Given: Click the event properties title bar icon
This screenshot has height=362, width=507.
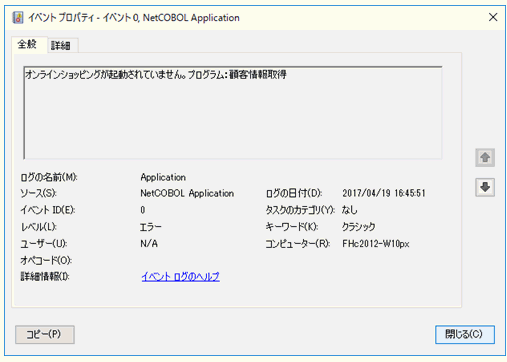Looking at the screenshot, I should pyautogui.click(x=18, y=17).
